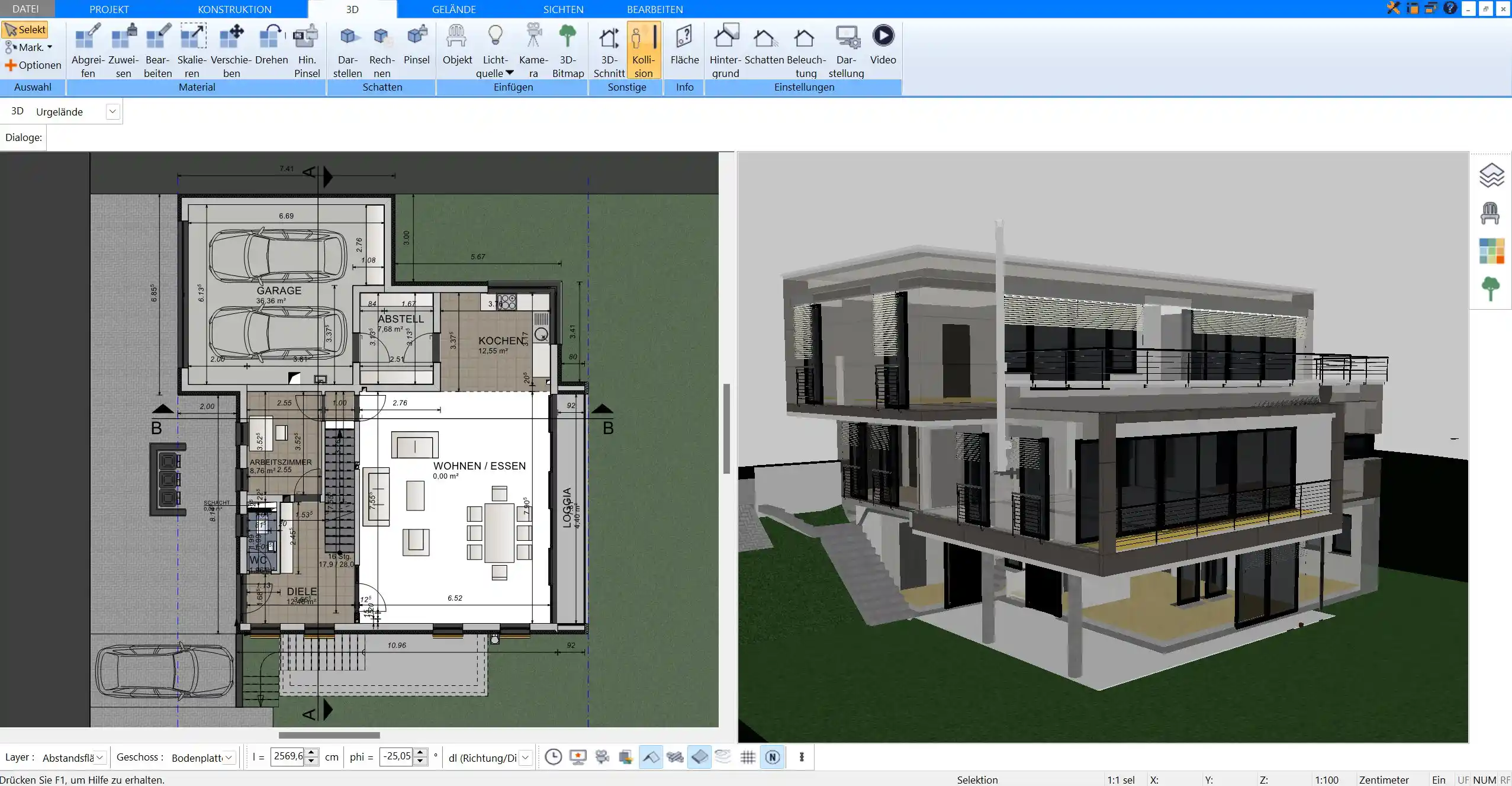
Task: Click the Optionen button
Action: pos(33,65)
